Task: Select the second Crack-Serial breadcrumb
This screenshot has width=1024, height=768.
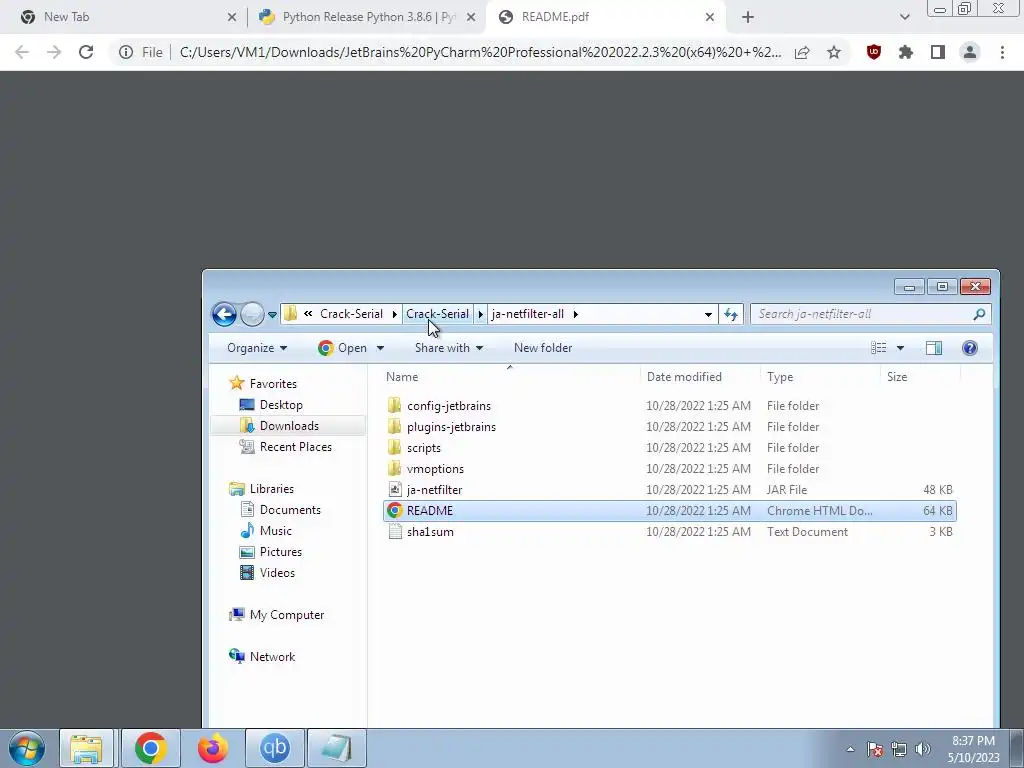Action: tap(437, 314)
